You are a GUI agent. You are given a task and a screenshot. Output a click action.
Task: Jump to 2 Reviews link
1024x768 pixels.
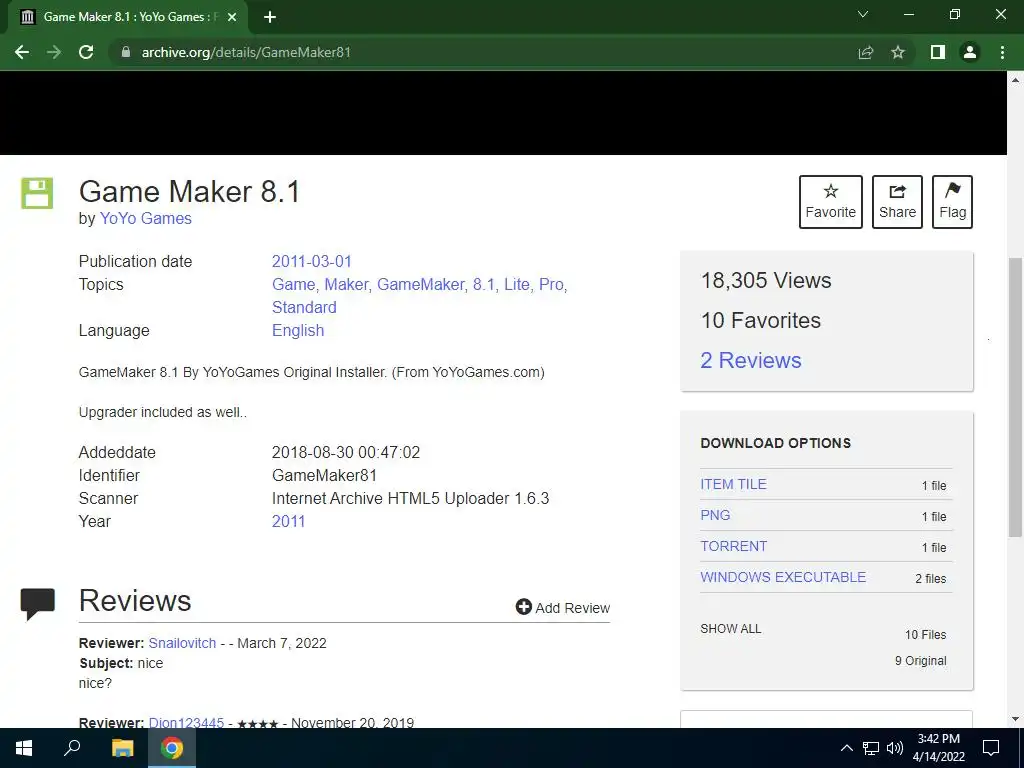click(x=751, y=360)
